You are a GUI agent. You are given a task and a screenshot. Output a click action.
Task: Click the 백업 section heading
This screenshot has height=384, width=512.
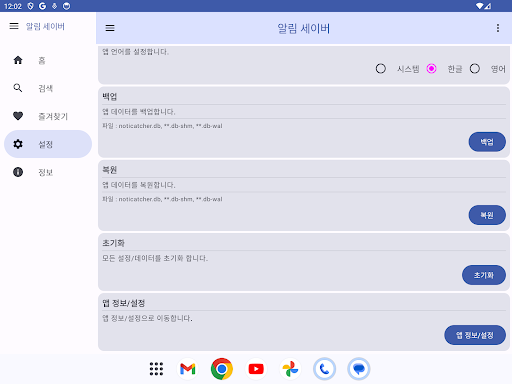tap(110, 97)
